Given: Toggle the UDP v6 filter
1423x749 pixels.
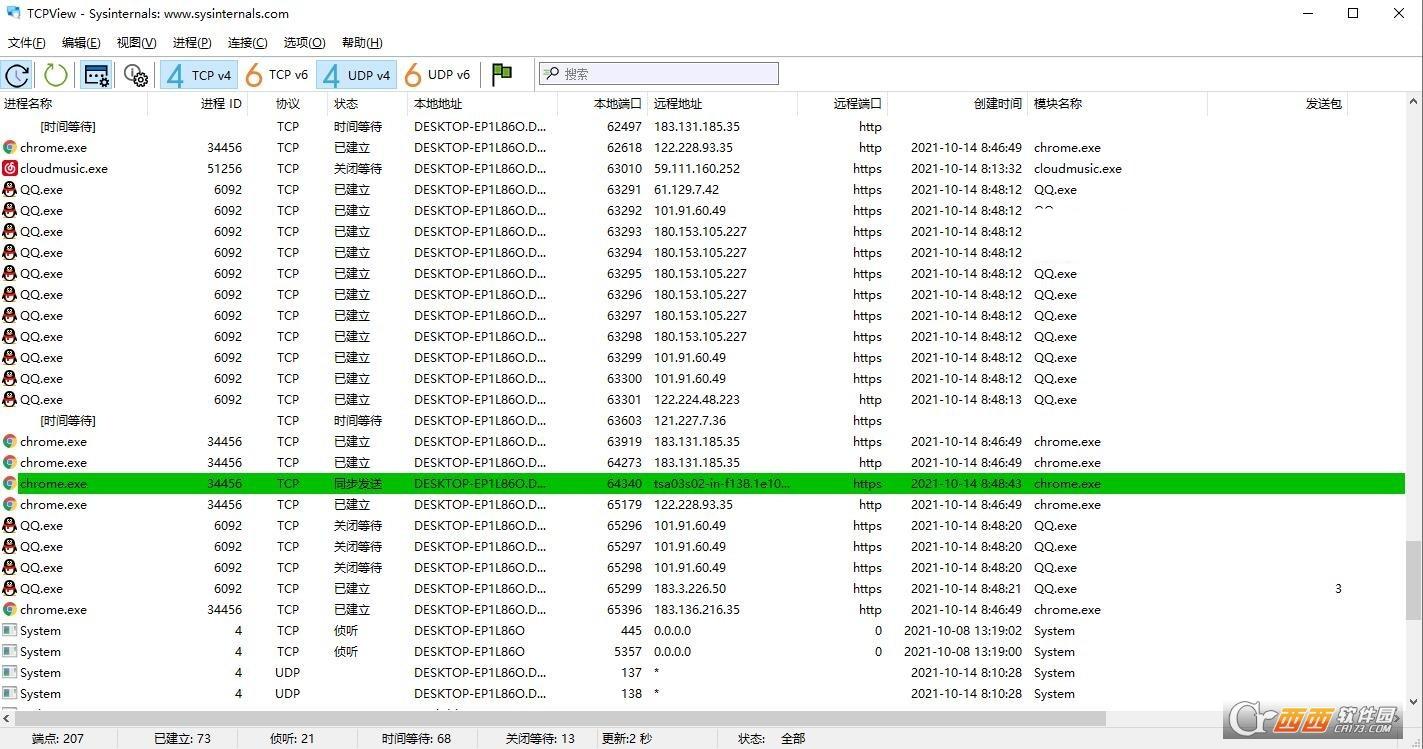Looking at the screenshot, I should pos(436,75).
